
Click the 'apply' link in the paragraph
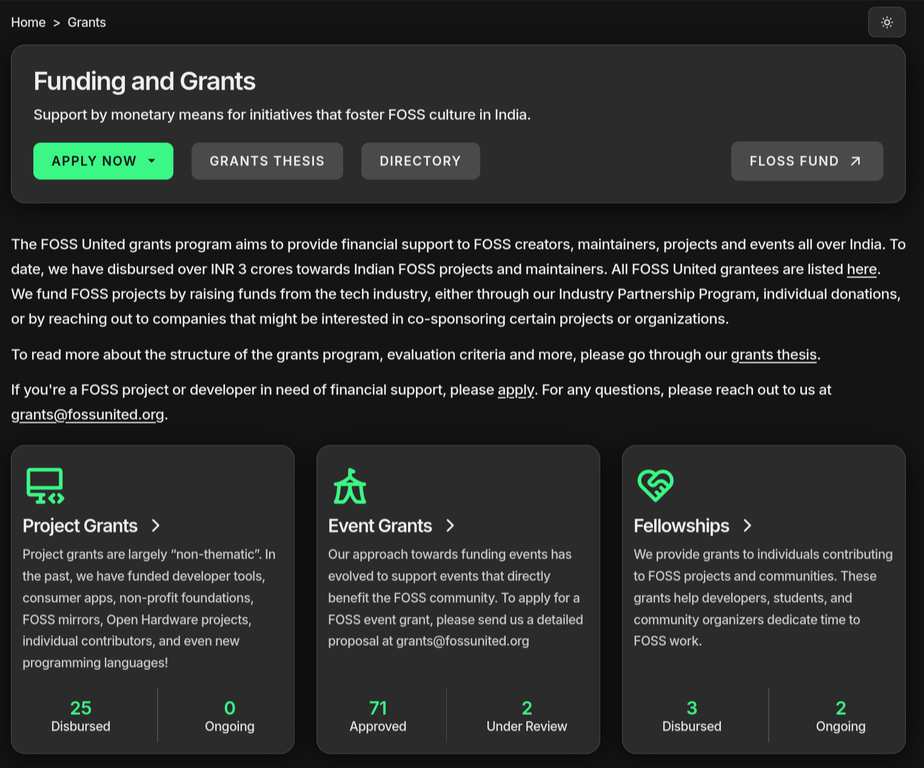click(x=516, y=389)
